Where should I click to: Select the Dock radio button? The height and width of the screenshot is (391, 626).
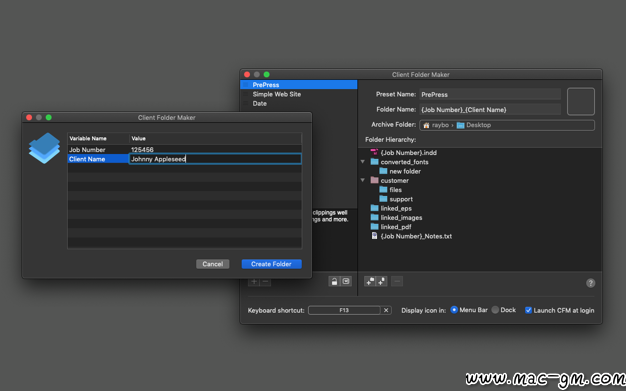[x=495, y=310]
